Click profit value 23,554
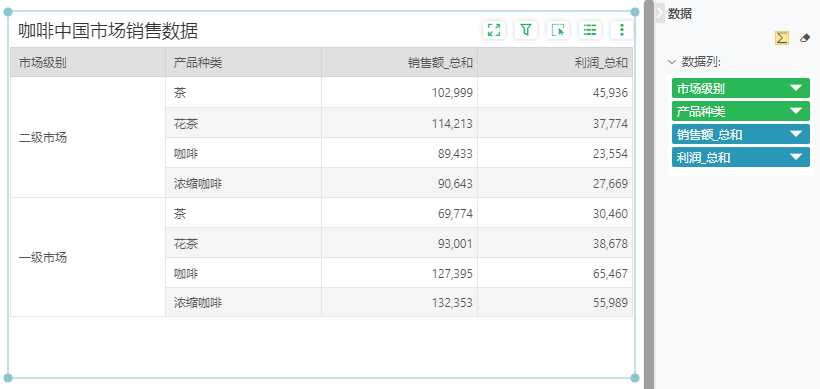 (611, 154)
